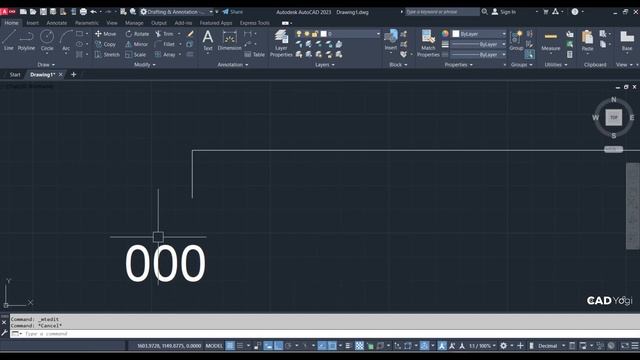Screen dimensions: 640x360
Task: Toggle polar tracking in status bar
Action: (x=289, y=346)
